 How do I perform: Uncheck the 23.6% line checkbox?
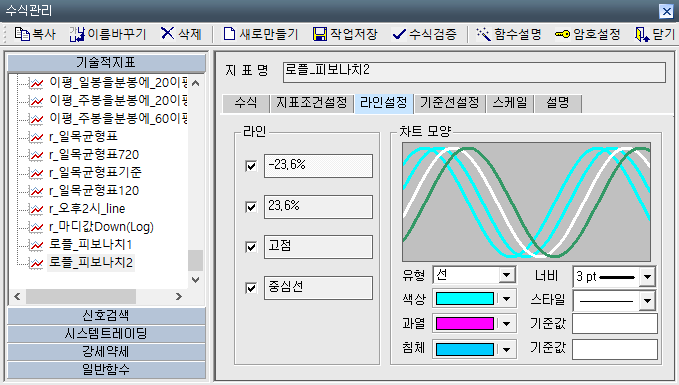tap(251, 207)
